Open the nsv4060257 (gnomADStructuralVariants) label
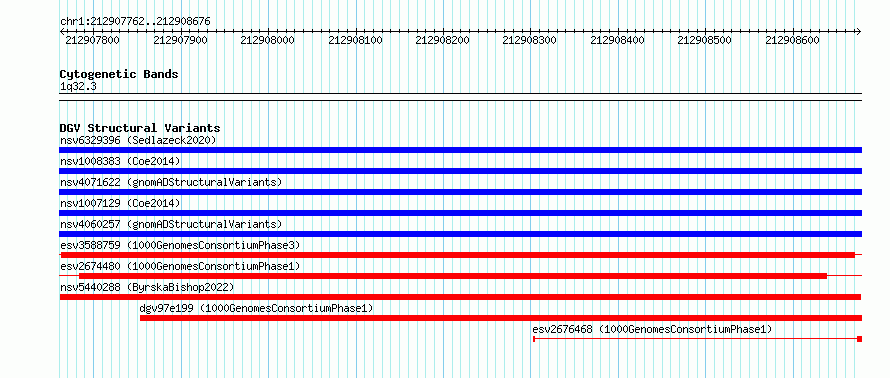 [x=171, y=224]
